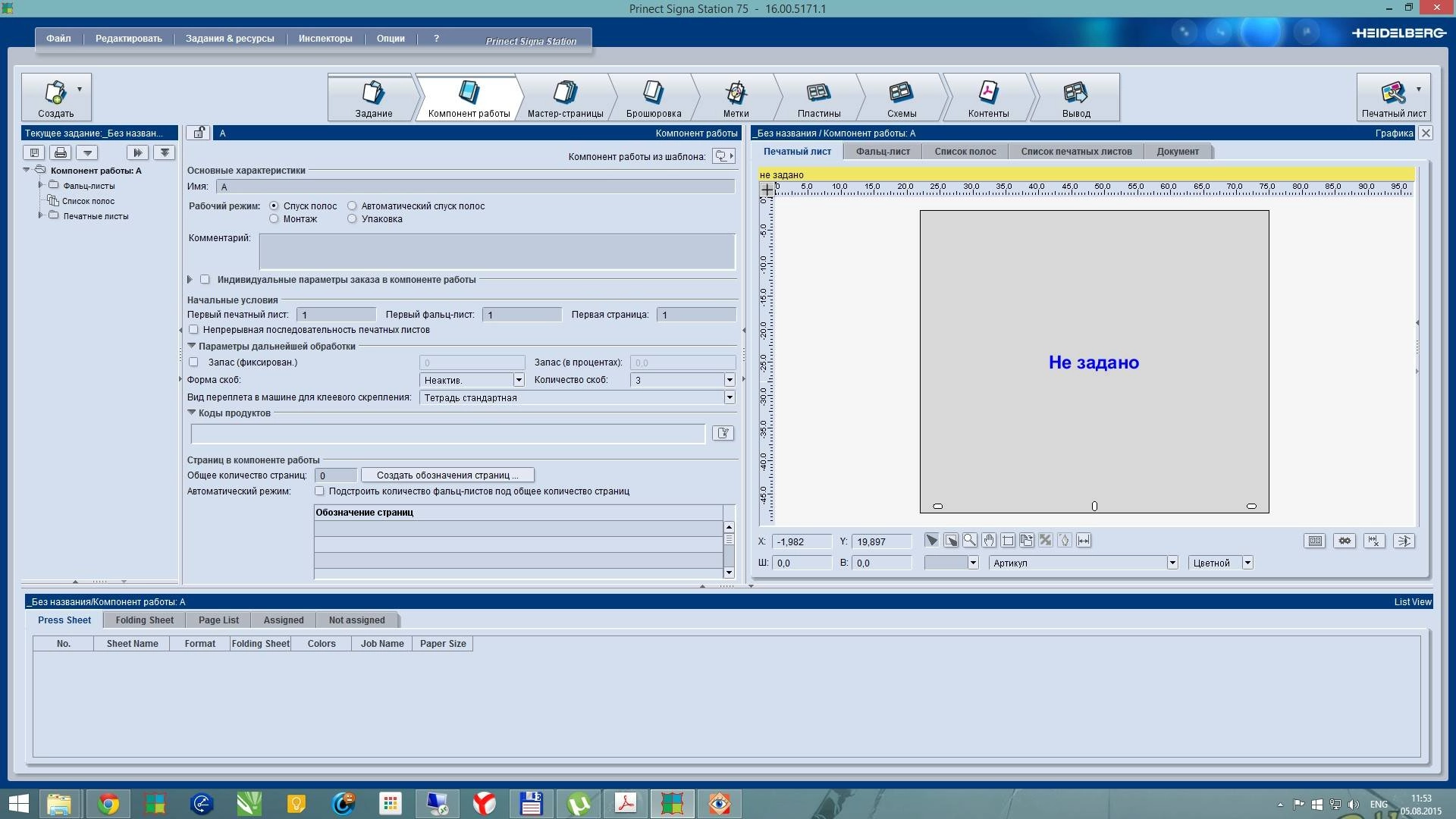This screenshot has width=1456, height=819.
Task: Click Компонент работы из шаблона button
Action: pyautogui.click(x=723, y=156)
